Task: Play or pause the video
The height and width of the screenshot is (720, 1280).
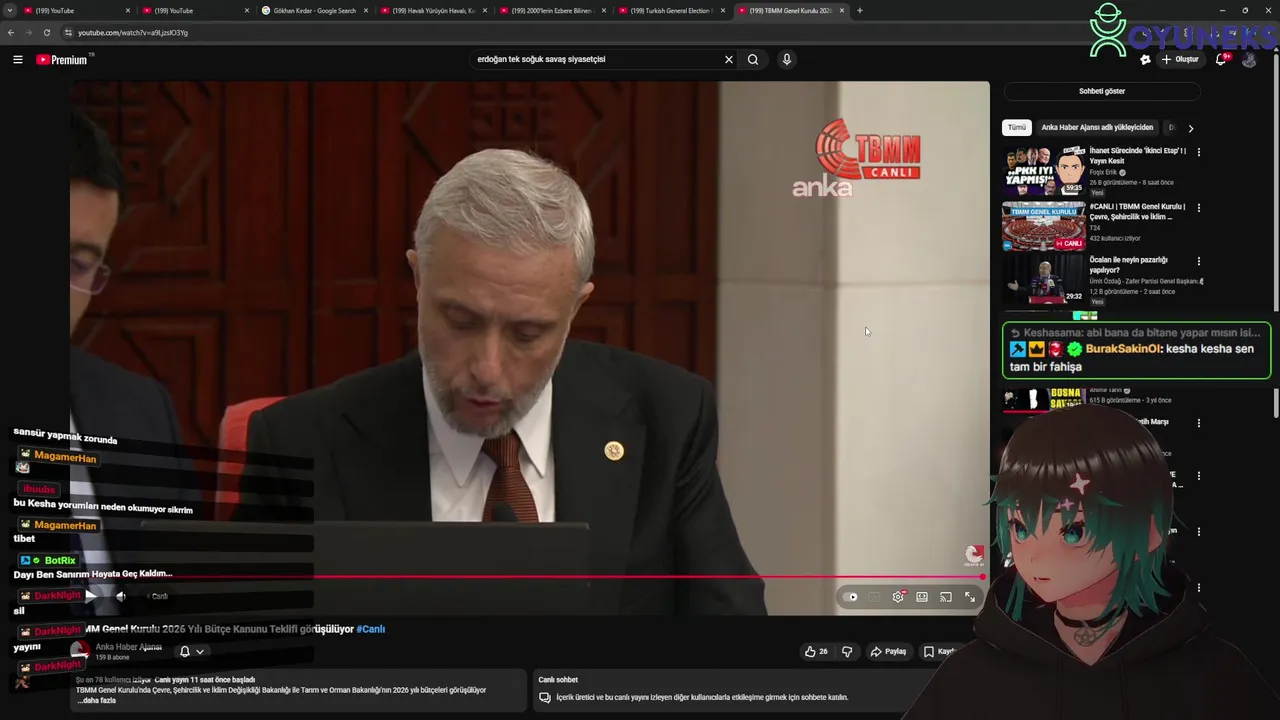Action: [91, 596]
